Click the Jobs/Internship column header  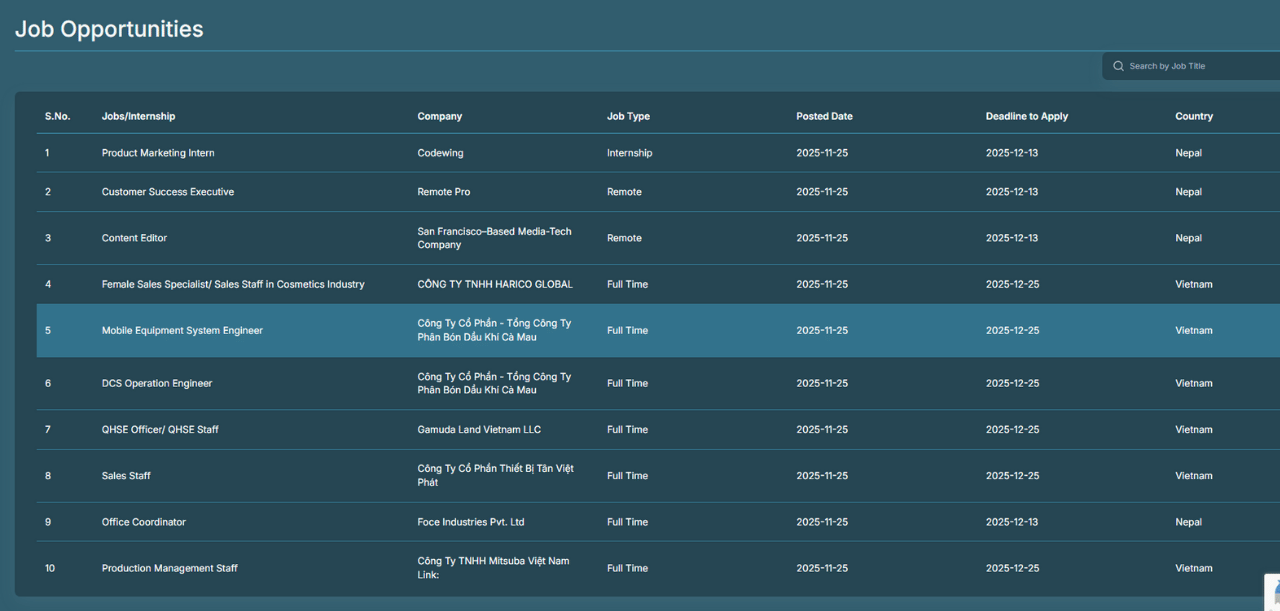point(138,116)
